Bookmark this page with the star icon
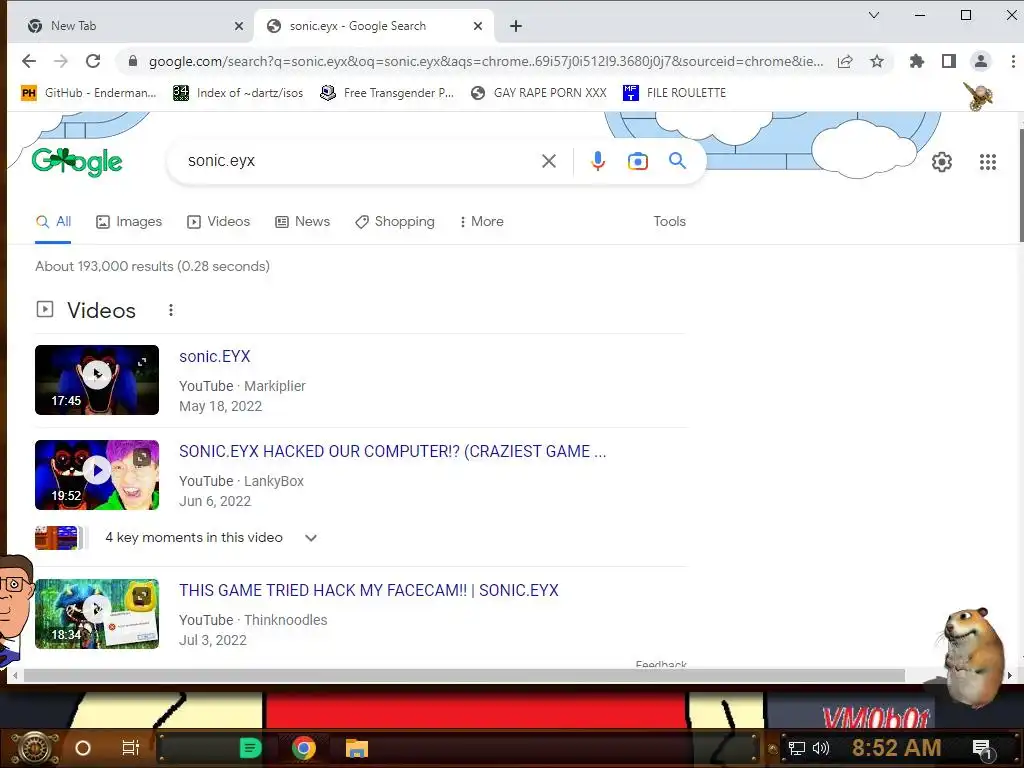 [x=877, y=61]
